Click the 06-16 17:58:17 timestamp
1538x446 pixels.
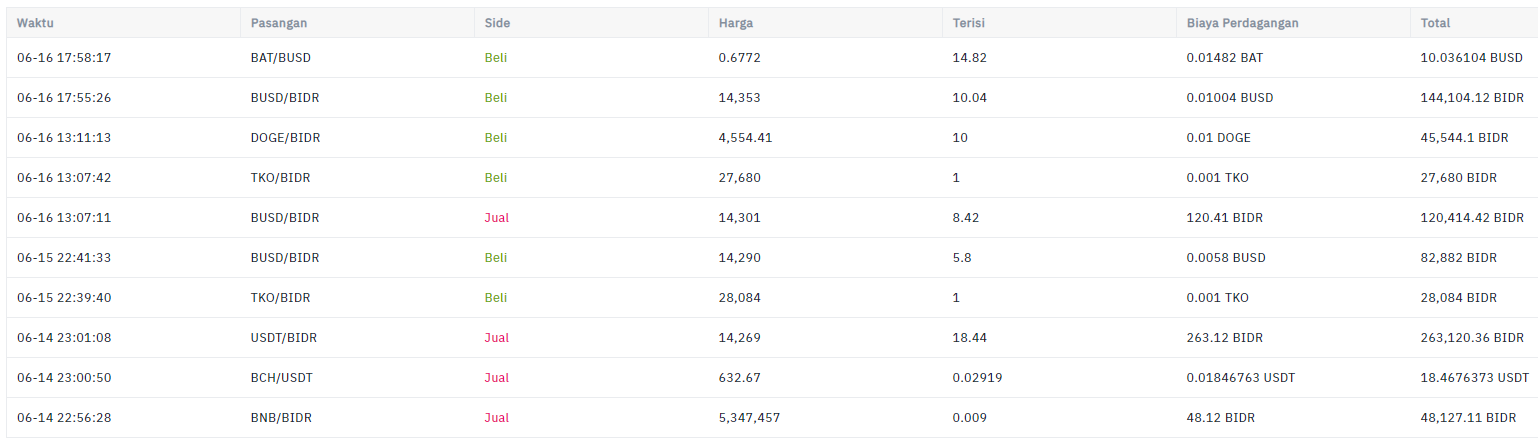click(x=64, y=58)
